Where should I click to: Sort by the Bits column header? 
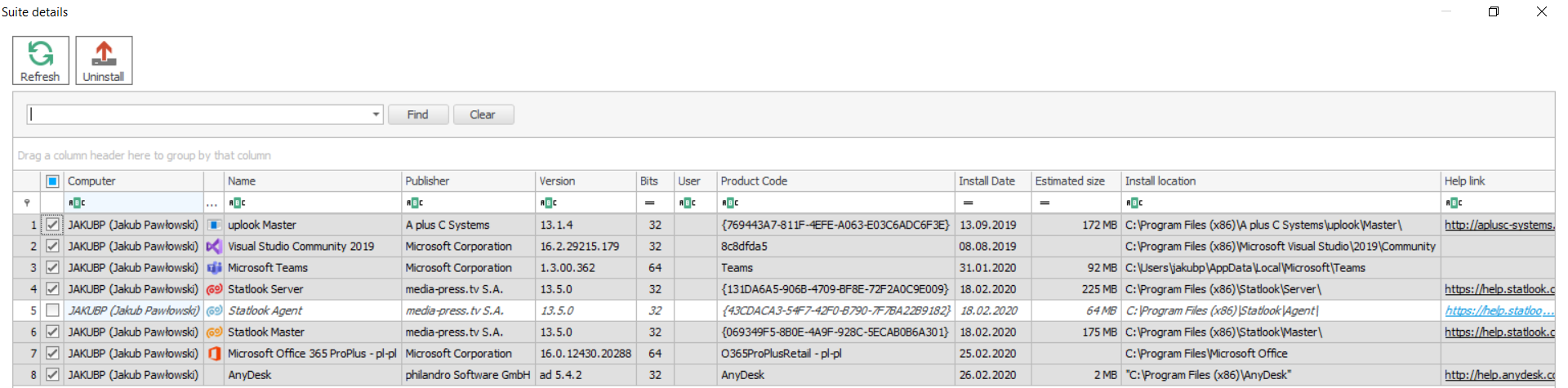point(656,181)
